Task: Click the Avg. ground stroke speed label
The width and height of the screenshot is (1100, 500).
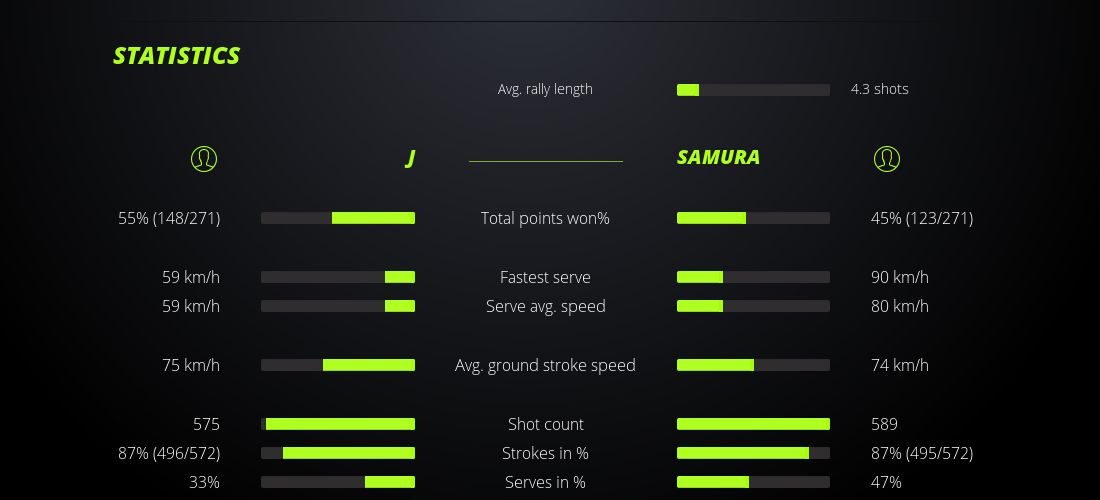Action: pos(545,365)
